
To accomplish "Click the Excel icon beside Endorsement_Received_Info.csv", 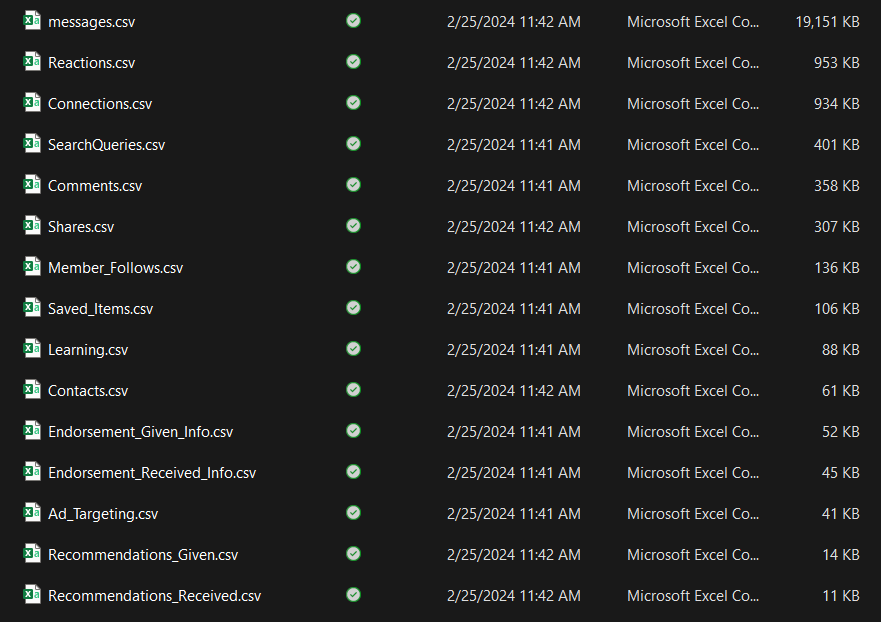I will [32, 472].
